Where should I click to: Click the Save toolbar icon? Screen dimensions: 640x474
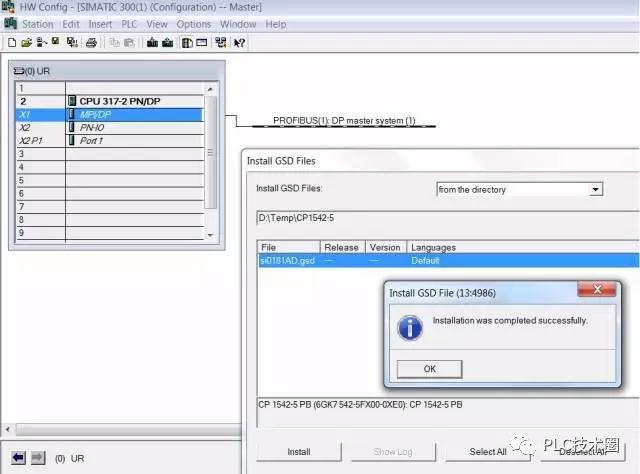click(x=56, y=42)
